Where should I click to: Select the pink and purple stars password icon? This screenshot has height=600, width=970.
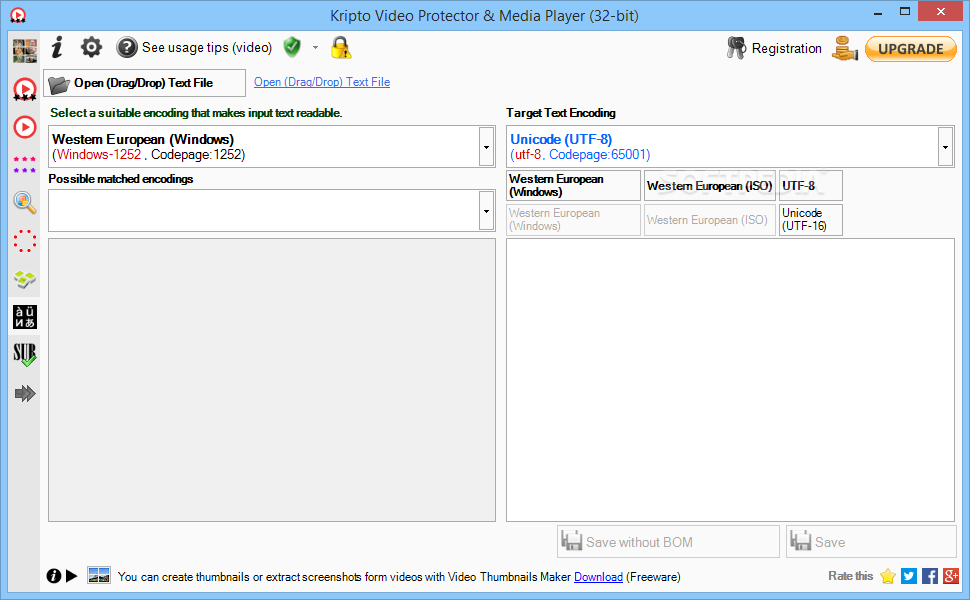click(x=25, y=165)
